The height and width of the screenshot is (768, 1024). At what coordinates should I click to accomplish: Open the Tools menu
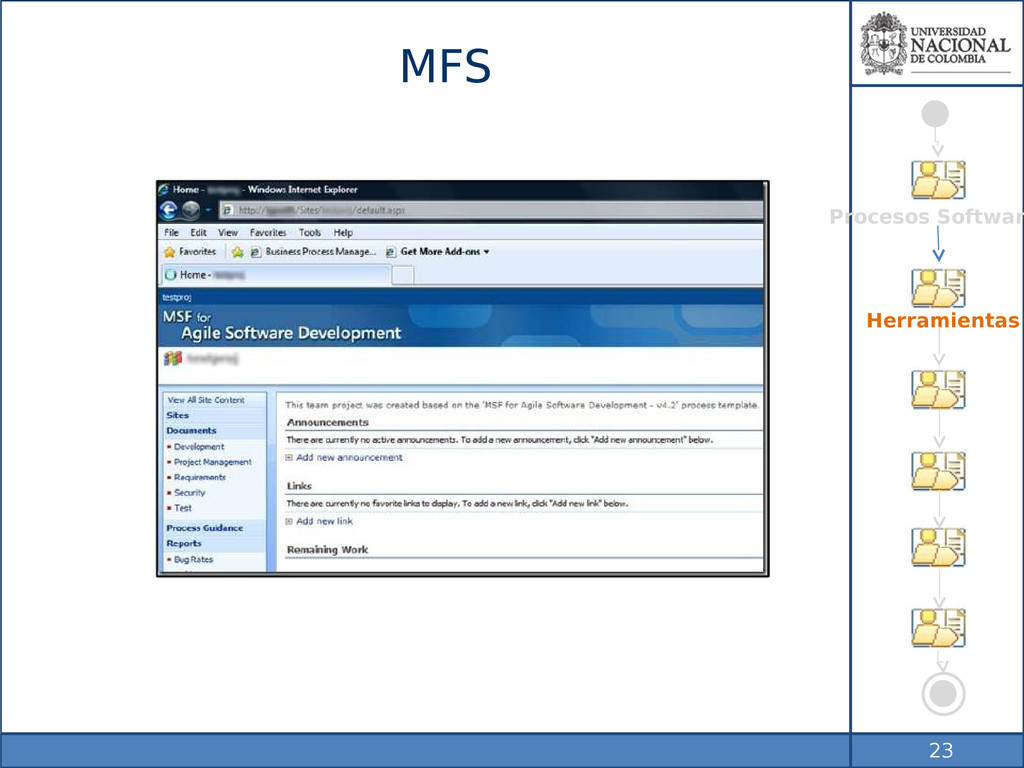coord(310,232)
